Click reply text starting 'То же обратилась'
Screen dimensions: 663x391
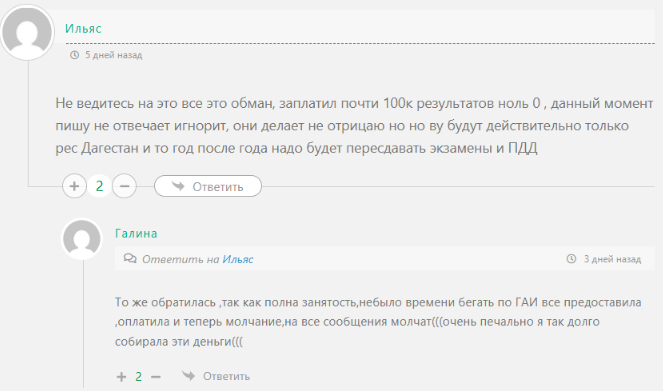(x=378, y=322)
